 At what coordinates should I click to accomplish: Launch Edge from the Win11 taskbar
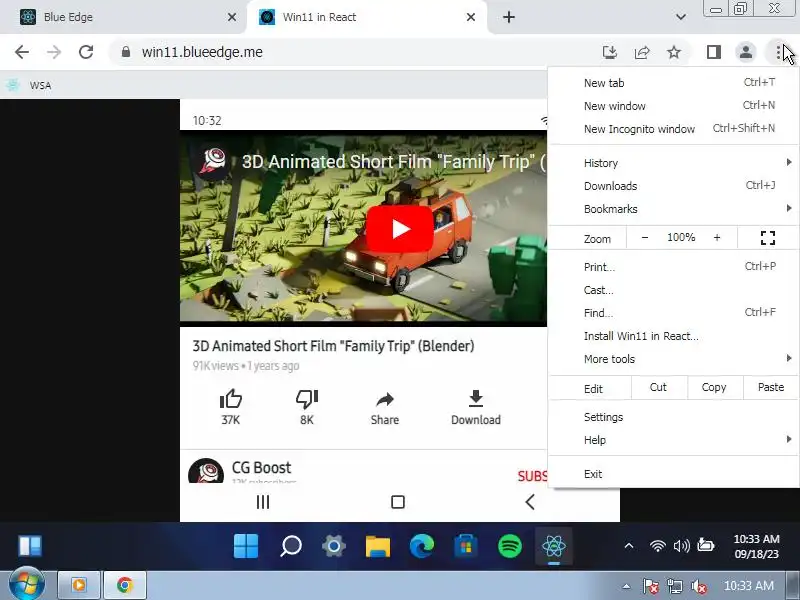(422, 546)
